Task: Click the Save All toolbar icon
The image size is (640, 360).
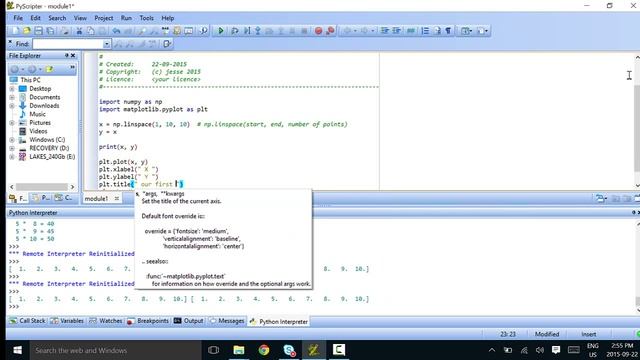Action: (x=50, y=31)
